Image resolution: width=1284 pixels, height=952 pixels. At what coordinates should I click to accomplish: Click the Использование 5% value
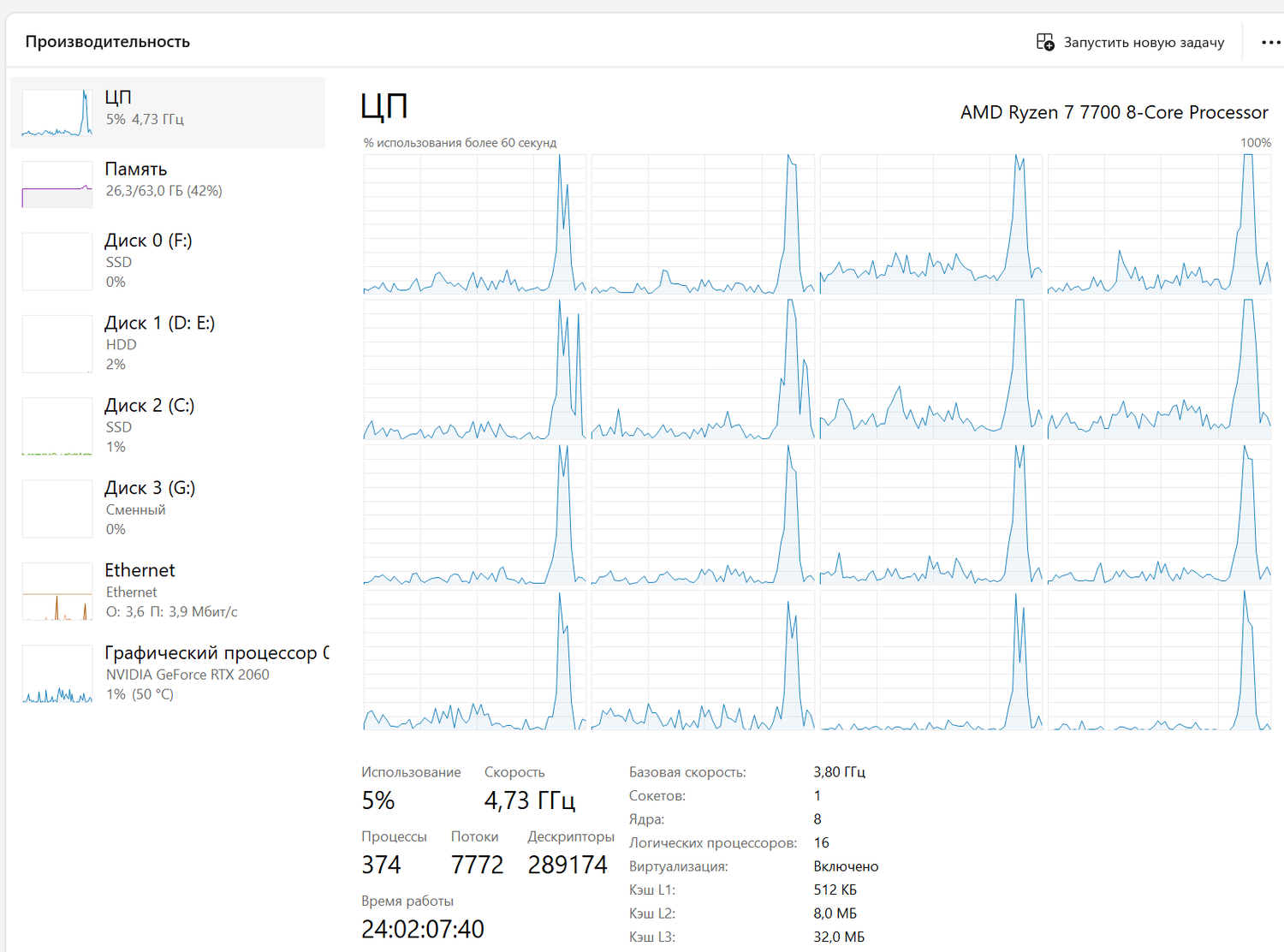tap(378, 800)
